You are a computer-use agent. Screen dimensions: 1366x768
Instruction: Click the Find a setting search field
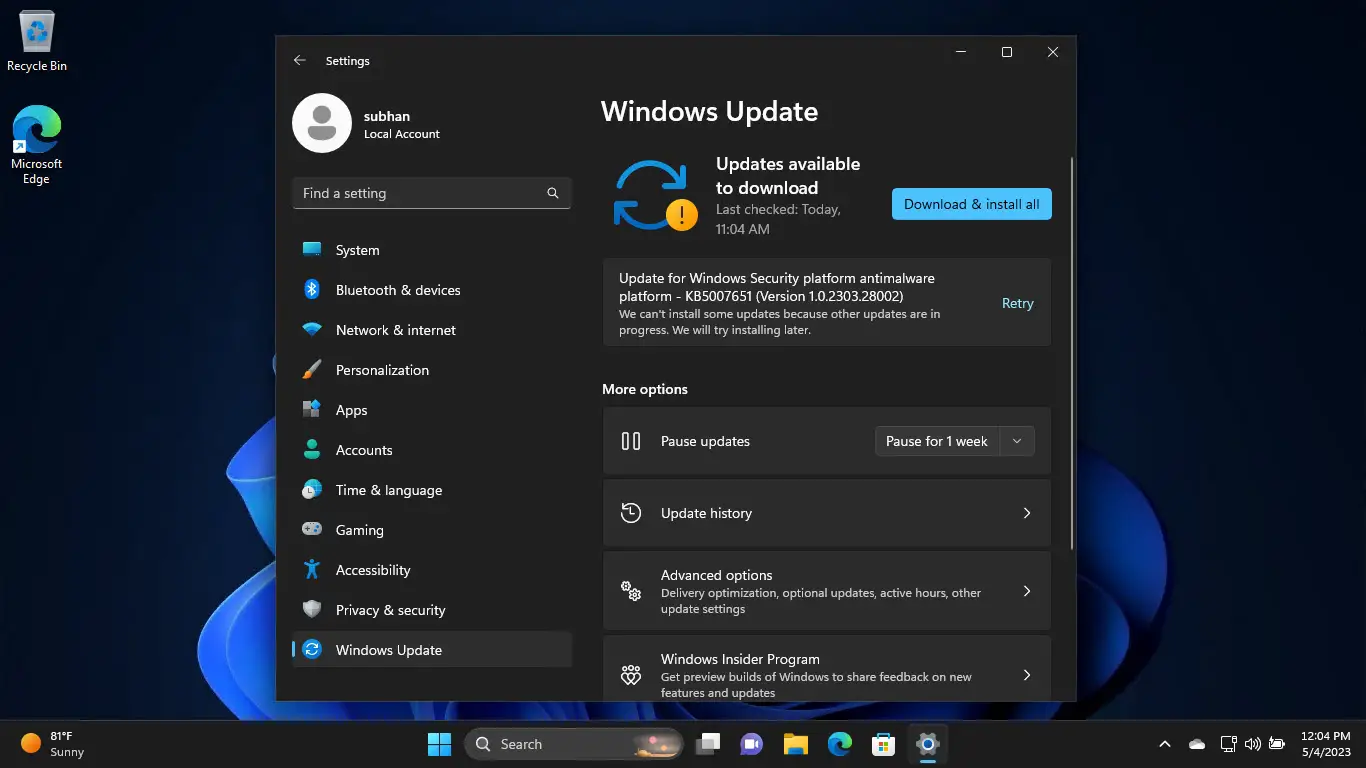click(x=431, y=193)
